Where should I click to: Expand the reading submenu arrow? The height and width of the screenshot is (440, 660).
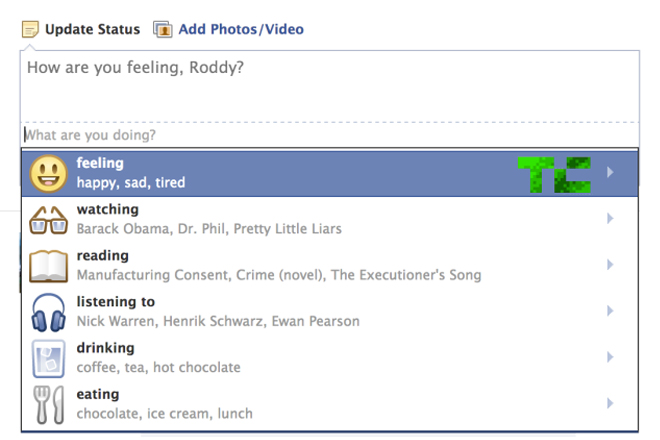(610, 265)
